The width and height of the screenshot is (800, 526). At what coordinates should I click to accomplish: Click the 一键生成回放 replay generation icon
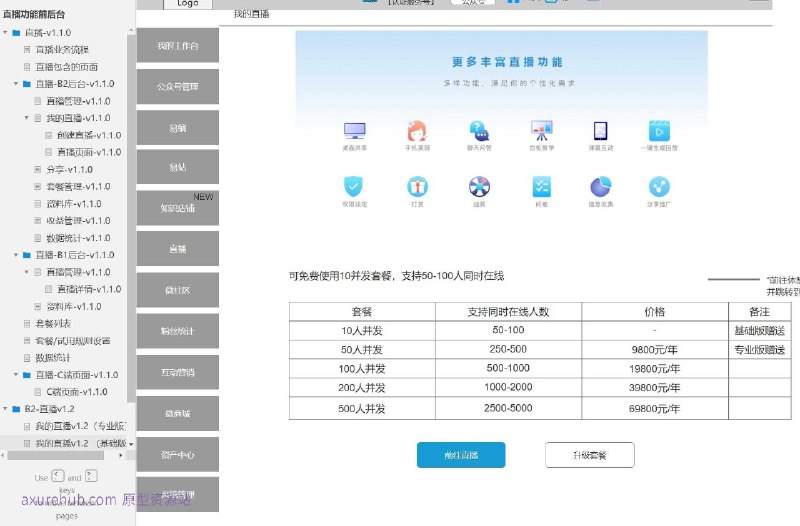coord(659,131)
